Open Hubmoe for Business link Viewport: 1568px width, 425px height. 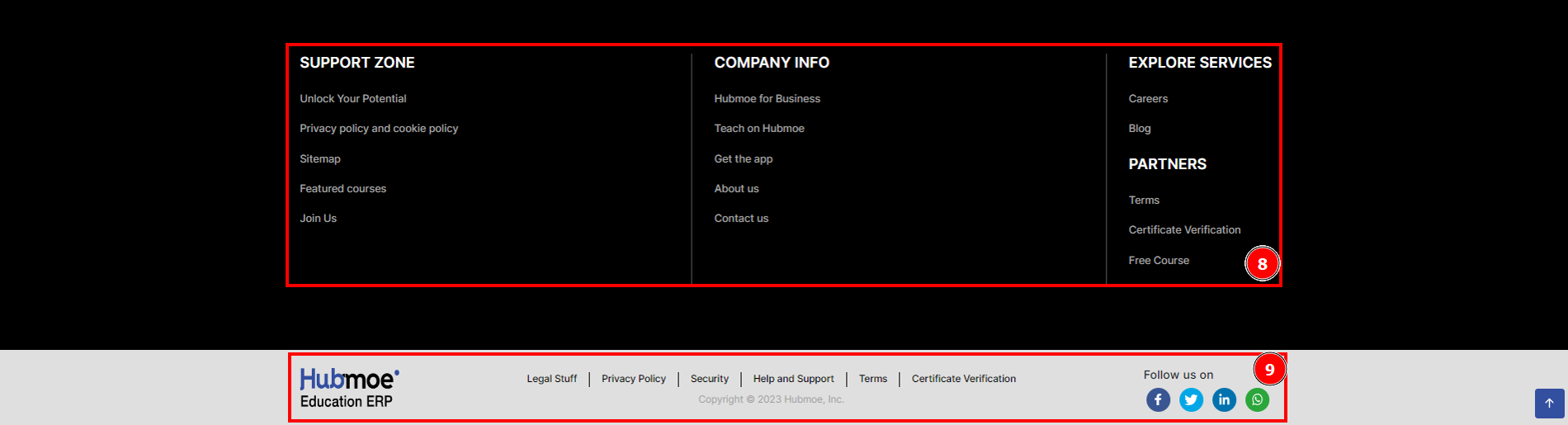click(x=767, y=98)
